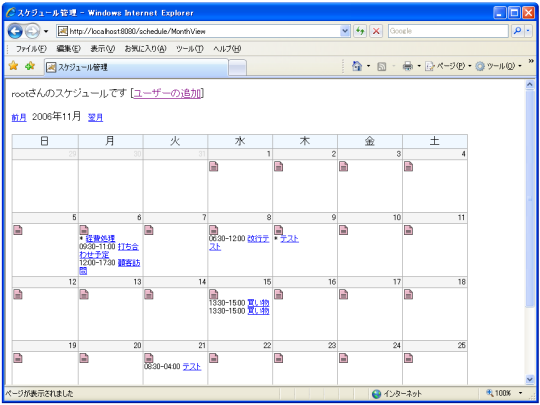
Task: Click the vertical scrollbar down arrow
Action: pos(530,379)
